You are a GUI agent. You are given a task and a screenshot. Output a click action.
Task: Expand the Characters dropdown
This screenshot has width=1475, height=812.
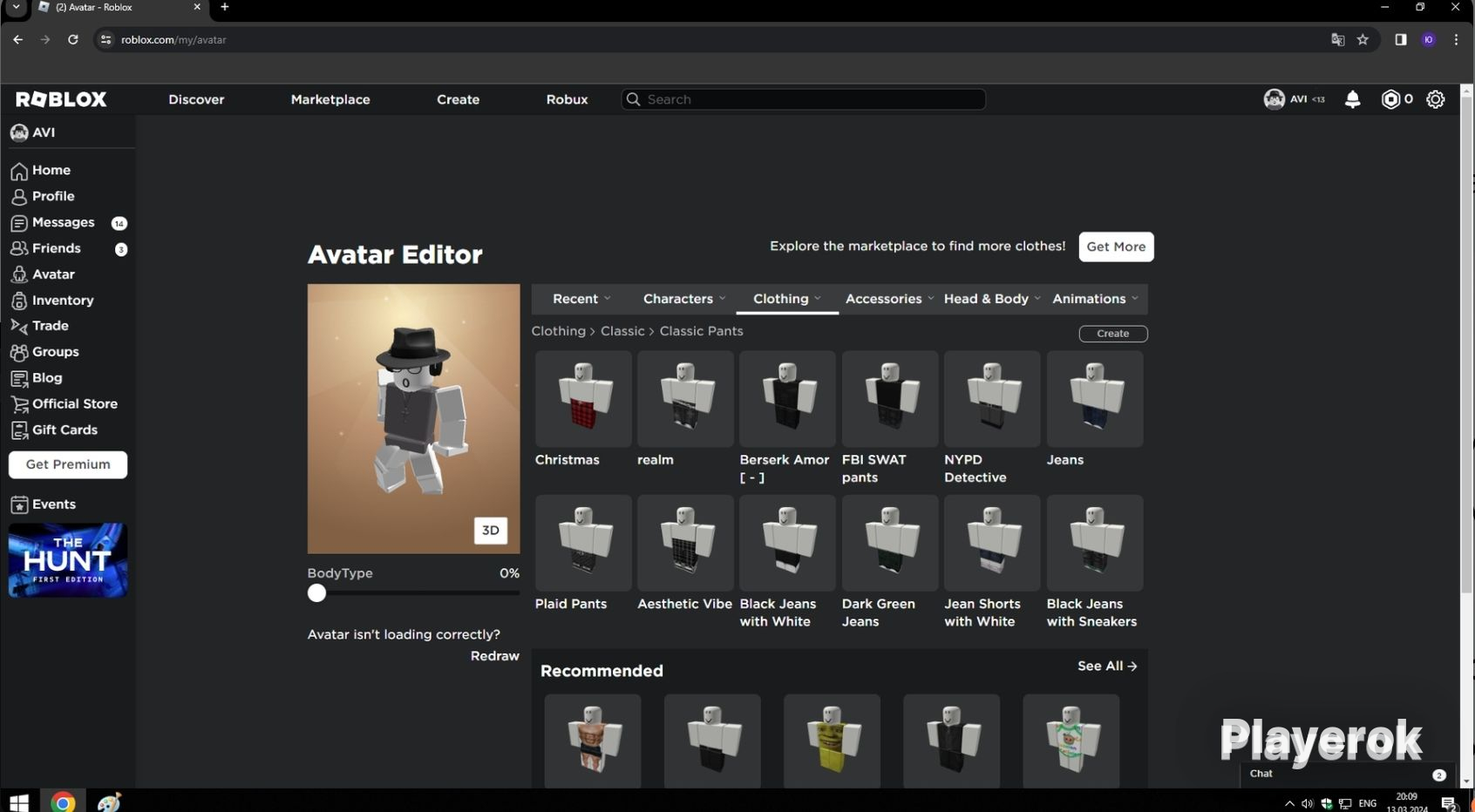pyautogui.click(x=684, y=299)
